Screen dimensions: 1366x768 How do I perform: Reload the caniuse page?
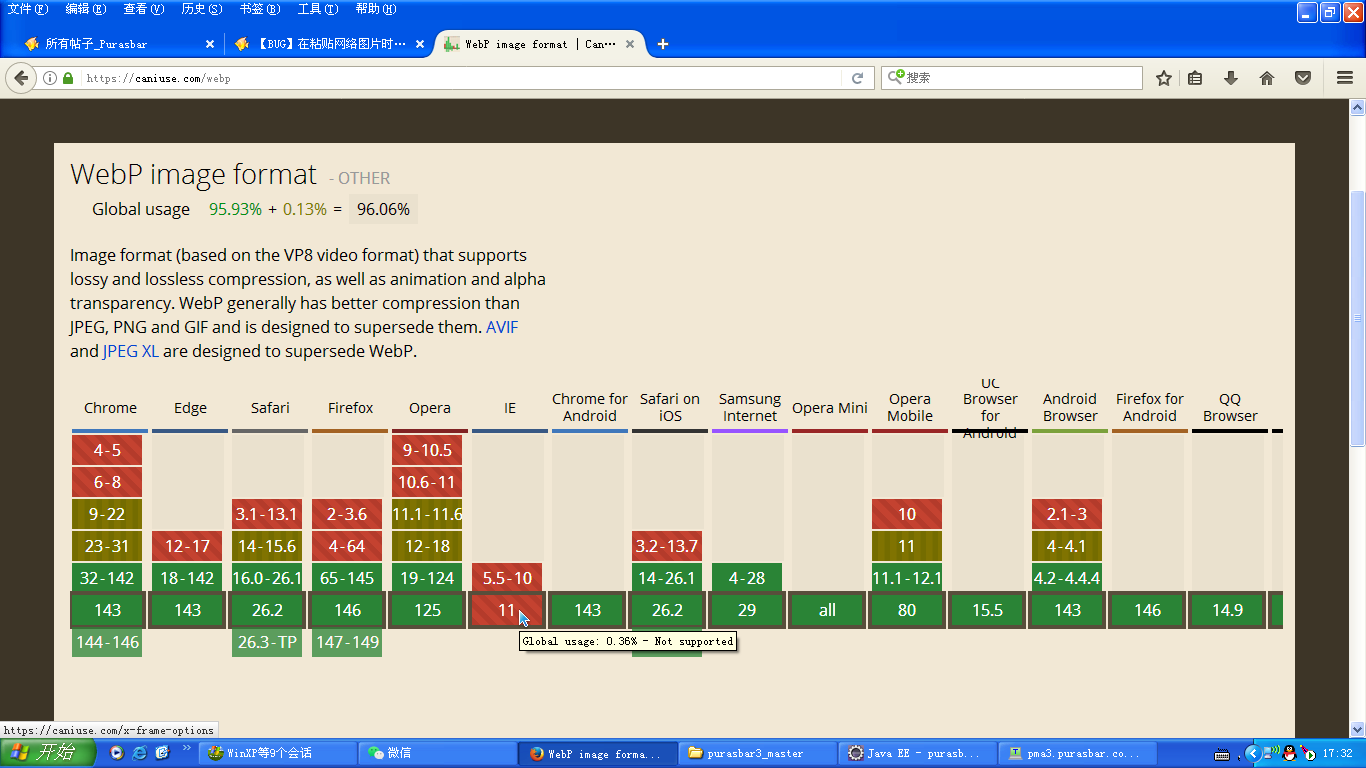857,78
